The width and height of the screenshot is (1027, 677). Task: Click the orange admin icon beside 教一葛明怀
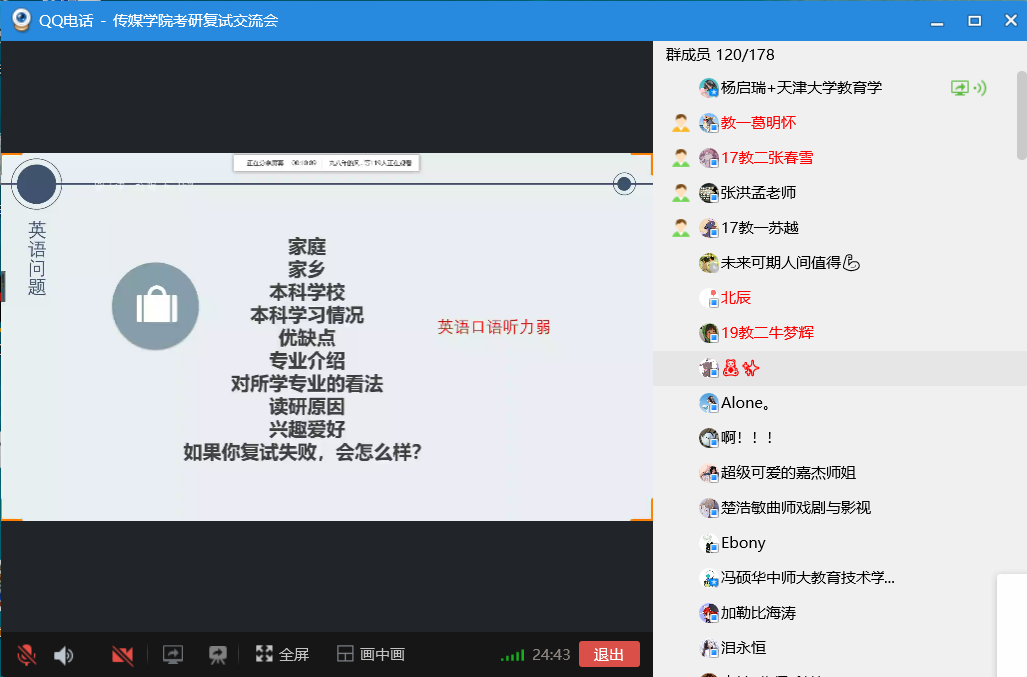[681, 123]
